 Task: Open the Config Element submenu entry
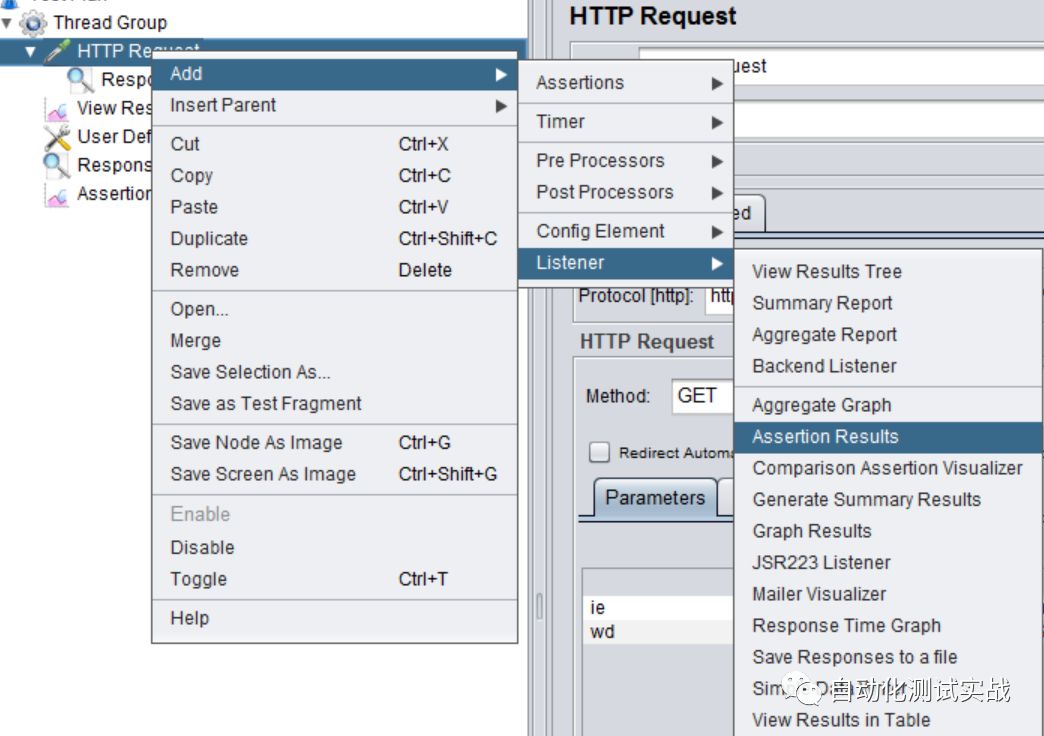(x=625, y=231)
